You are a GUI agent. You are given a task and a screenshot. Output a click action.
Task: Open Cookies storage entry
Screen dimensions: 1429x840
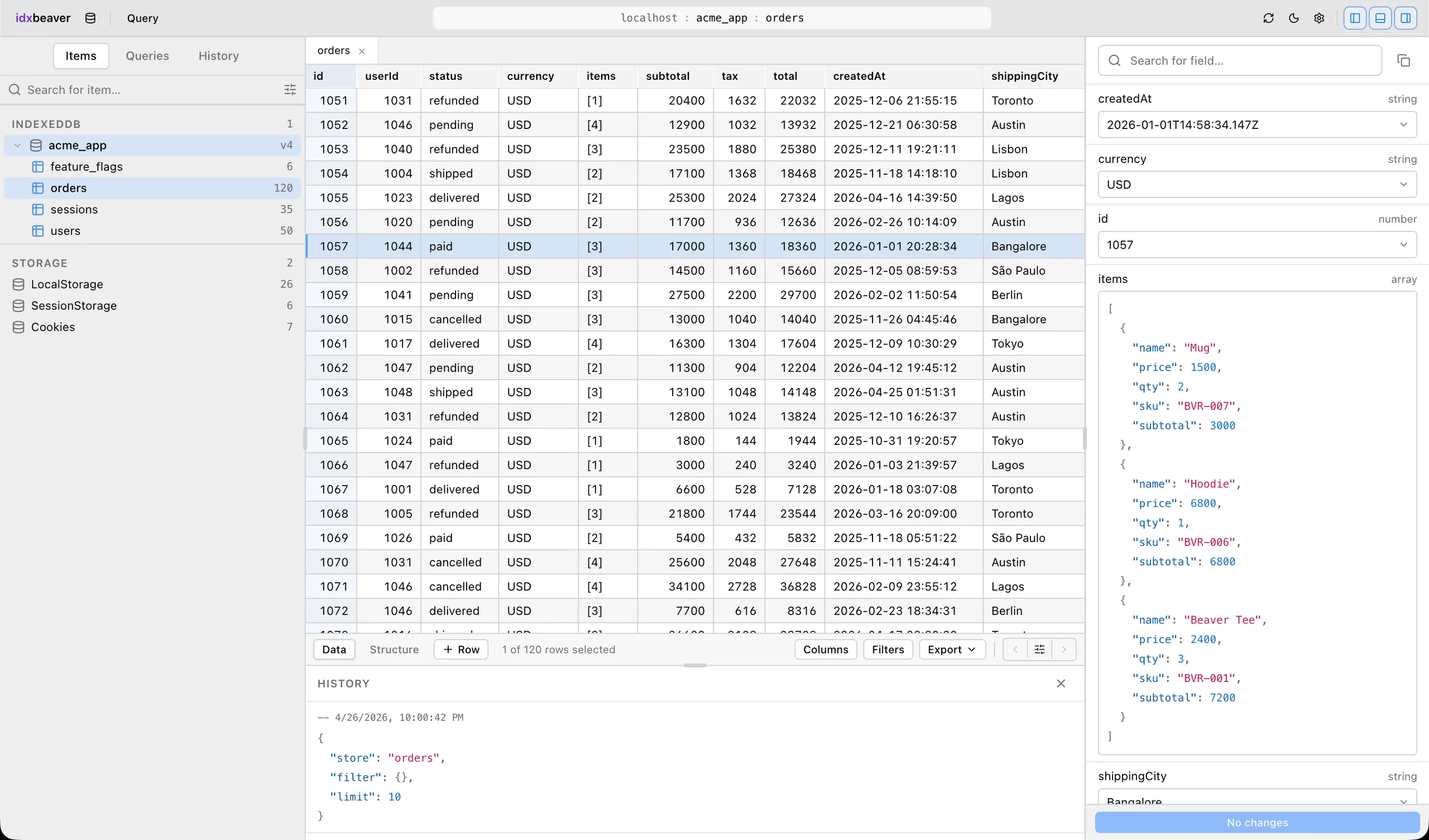tap(152, 327)
